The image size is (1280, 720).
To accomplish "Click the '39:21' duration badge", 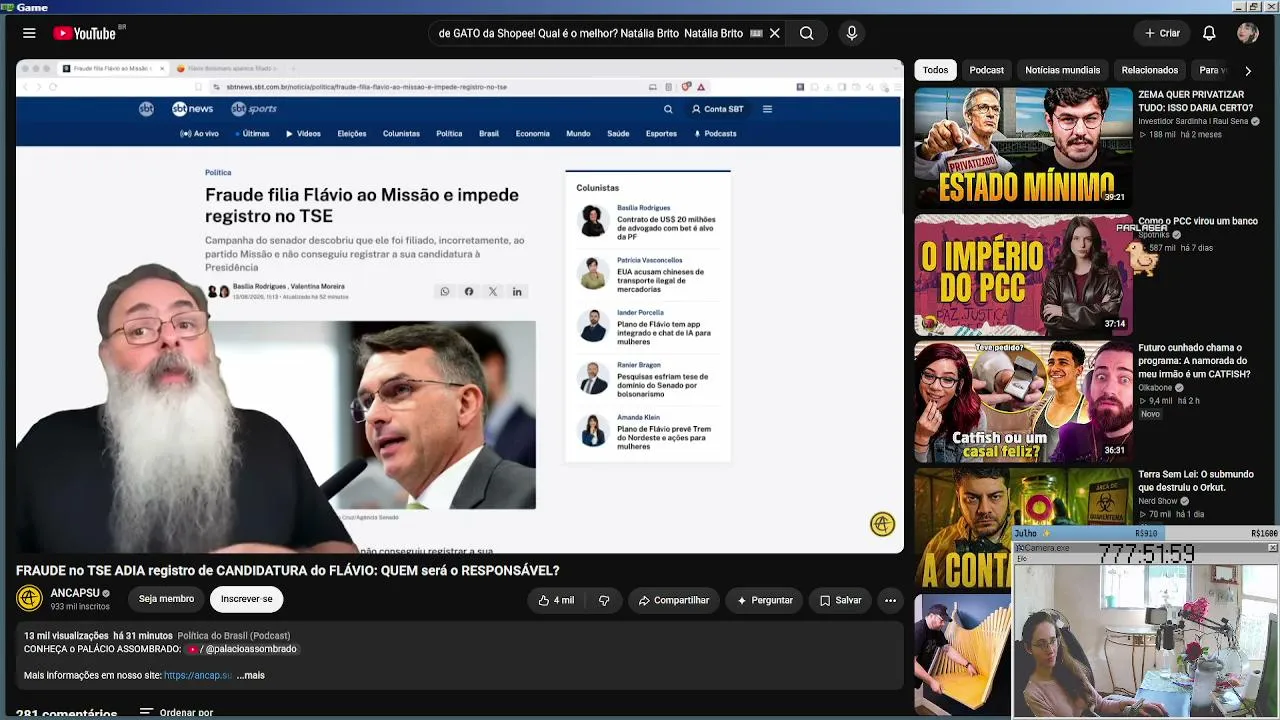I will click(x=1114, y=198).
